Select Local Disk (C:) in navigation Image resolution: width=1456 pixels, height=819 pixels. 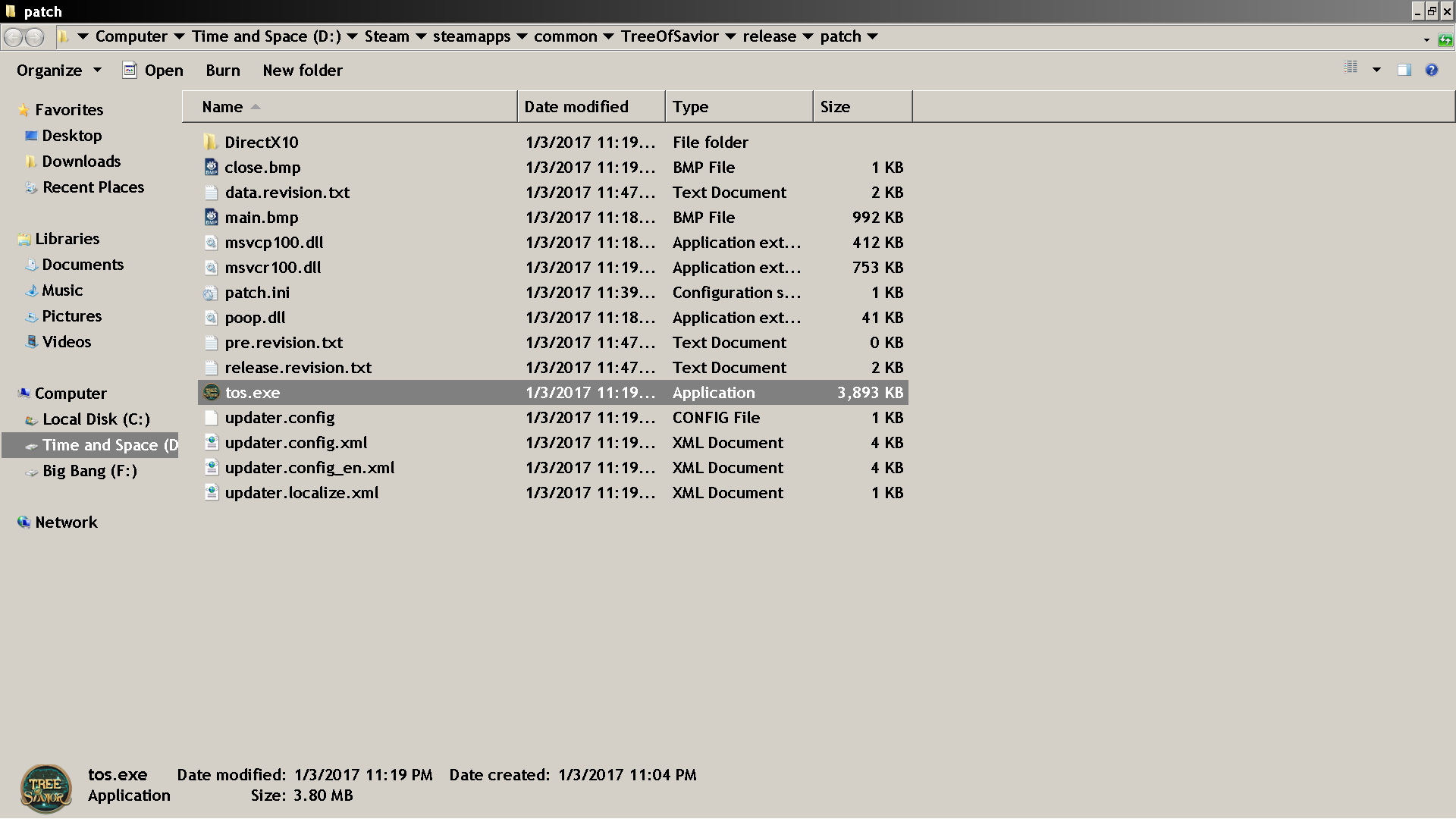click(96, 419)
